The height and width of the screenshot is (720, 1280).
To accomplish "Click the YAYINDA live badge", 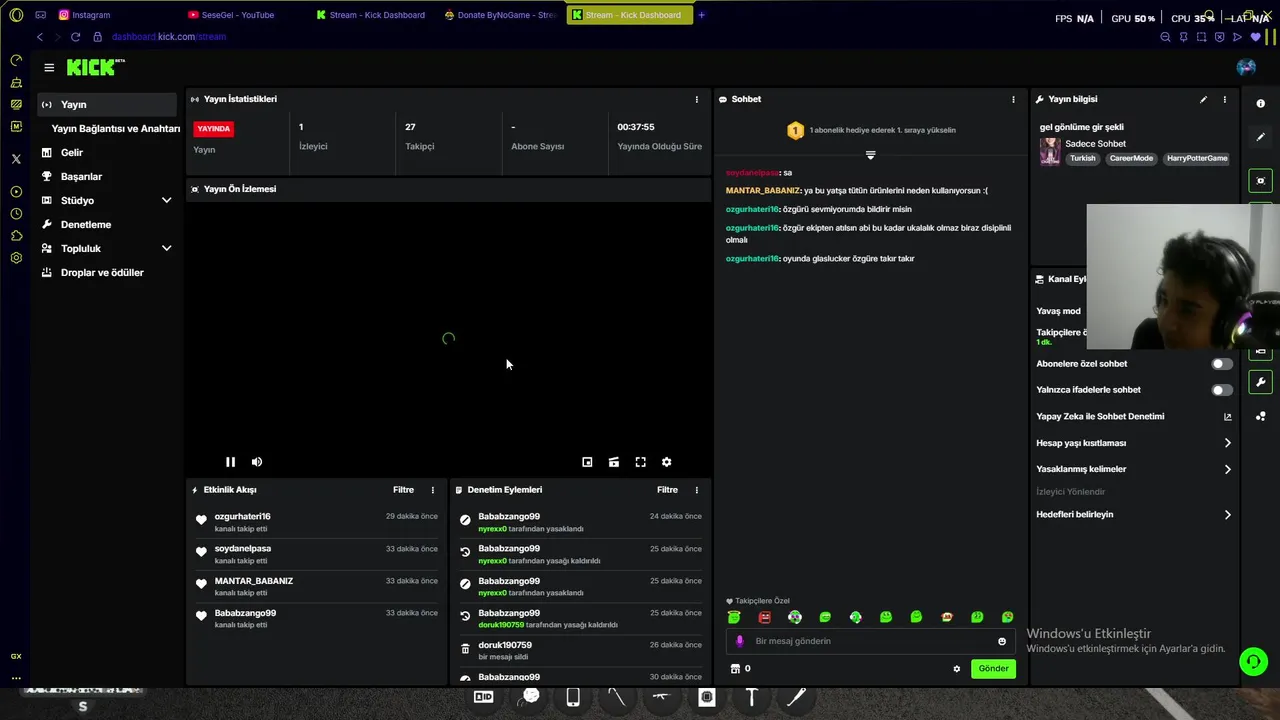I will pyautogui.click(x=213, y=129).
